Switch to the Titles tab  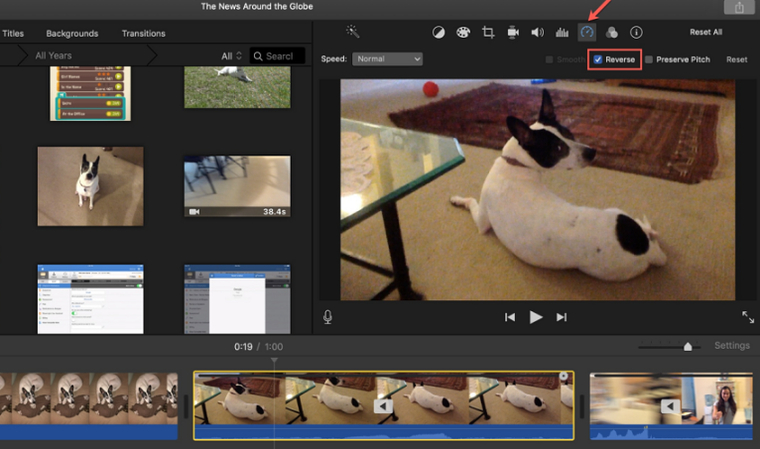click(13, 33)
